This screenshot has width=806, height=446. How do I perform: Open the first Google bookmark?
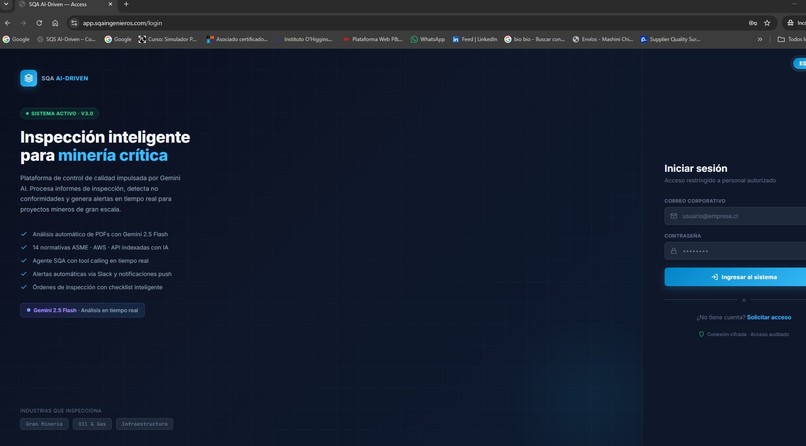(16, 39)
